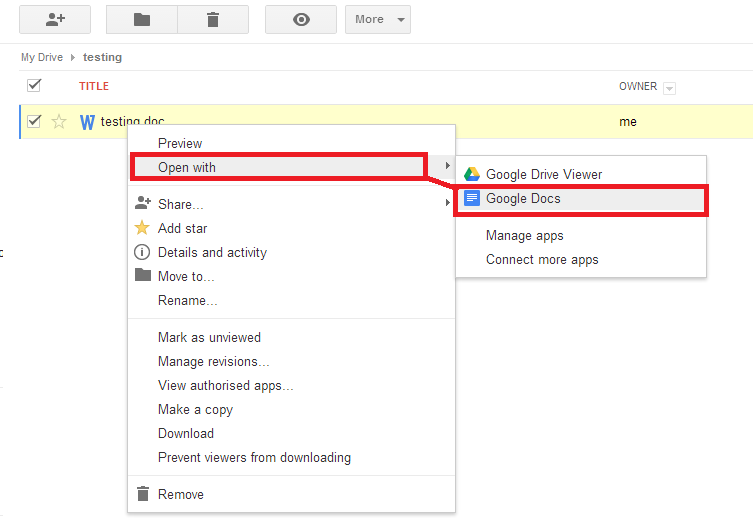Click the eye preview toolbar icon
This screenshot has height=518, width=753.
click(301, 20)
